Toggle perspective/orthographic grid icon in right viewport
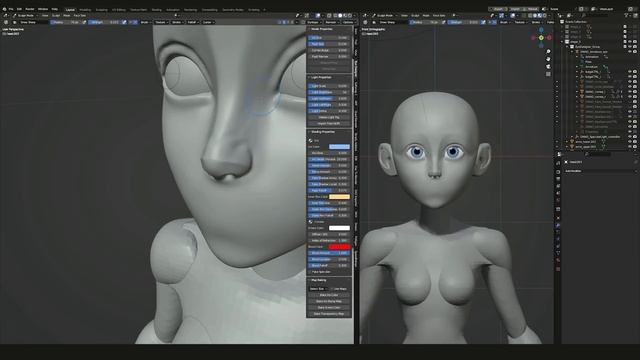 coord(548,74)
